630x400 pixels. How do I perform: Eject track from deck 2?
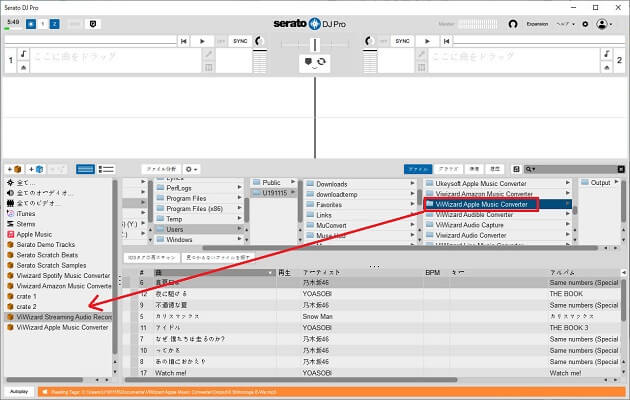tap(607, 67)
